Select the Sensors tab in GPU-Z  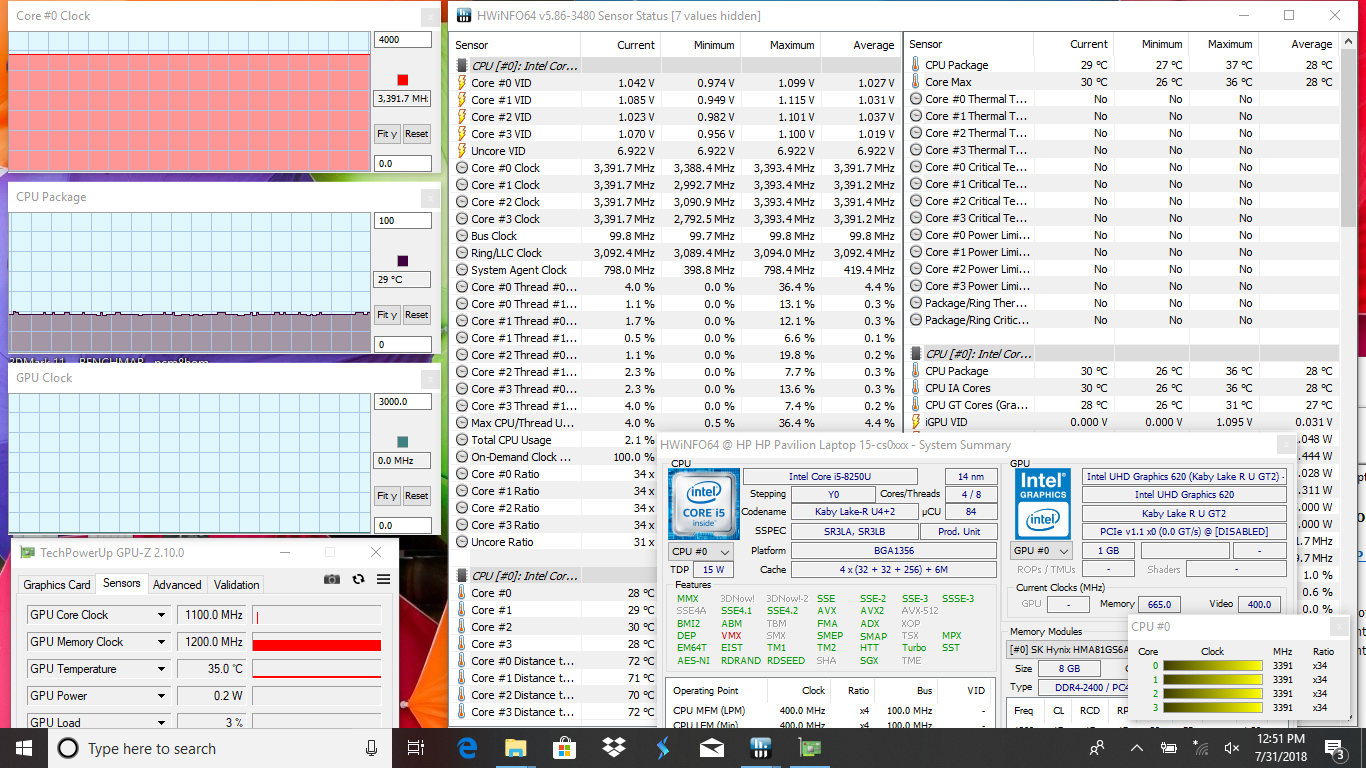(x=122, y=583)
